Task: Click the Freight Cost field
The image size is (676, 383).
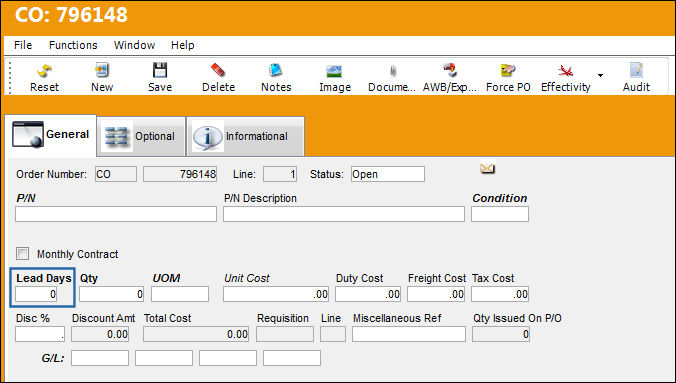Action: [x=436, y=294]
